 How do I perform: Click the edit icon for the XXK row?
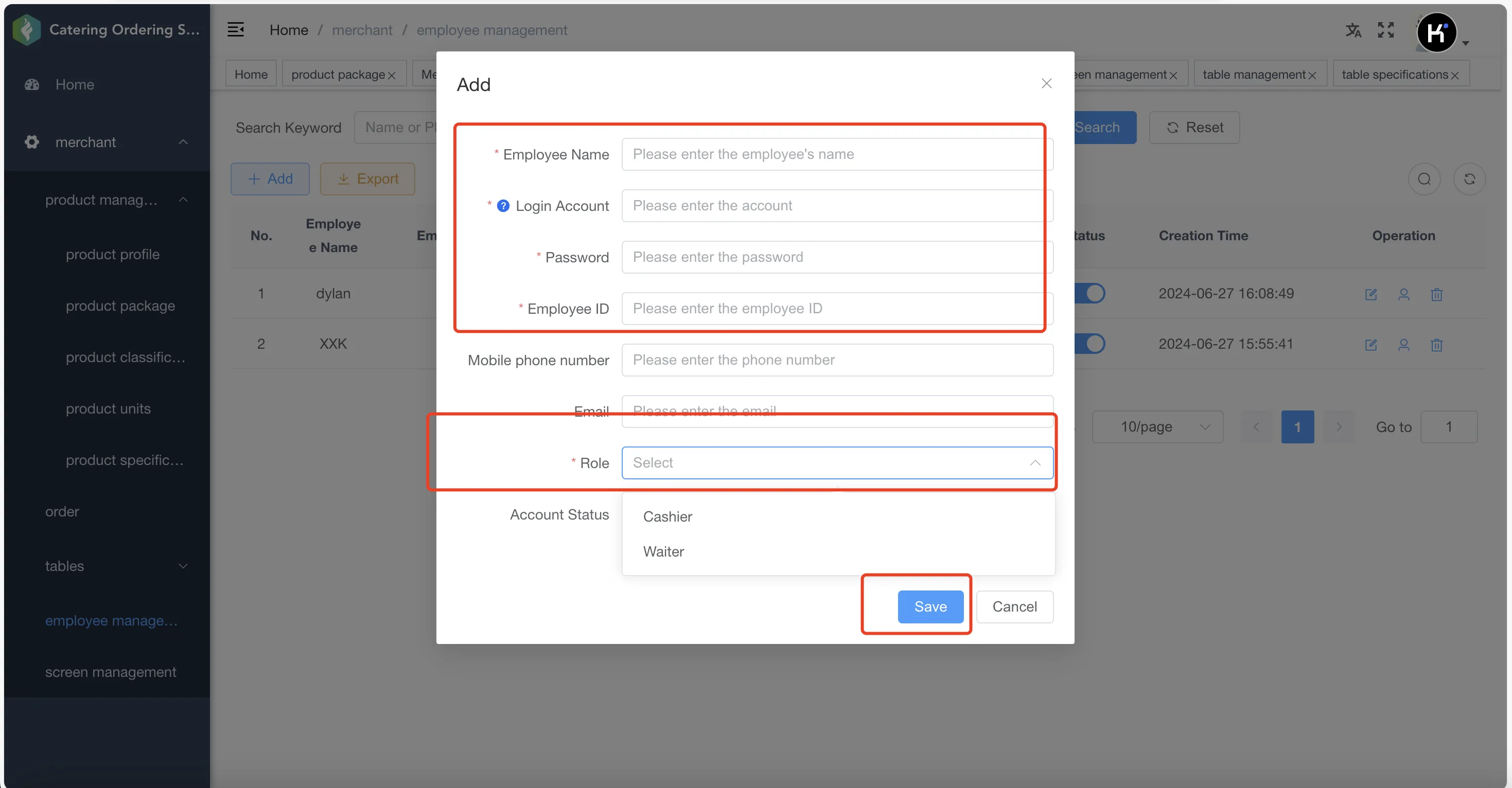(x=1370, y=345)
